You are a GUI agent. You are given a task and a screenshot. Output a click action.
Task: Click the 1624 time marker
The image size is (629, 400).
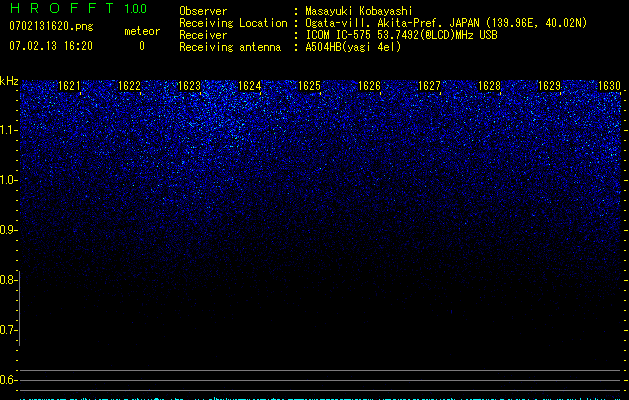250,86
